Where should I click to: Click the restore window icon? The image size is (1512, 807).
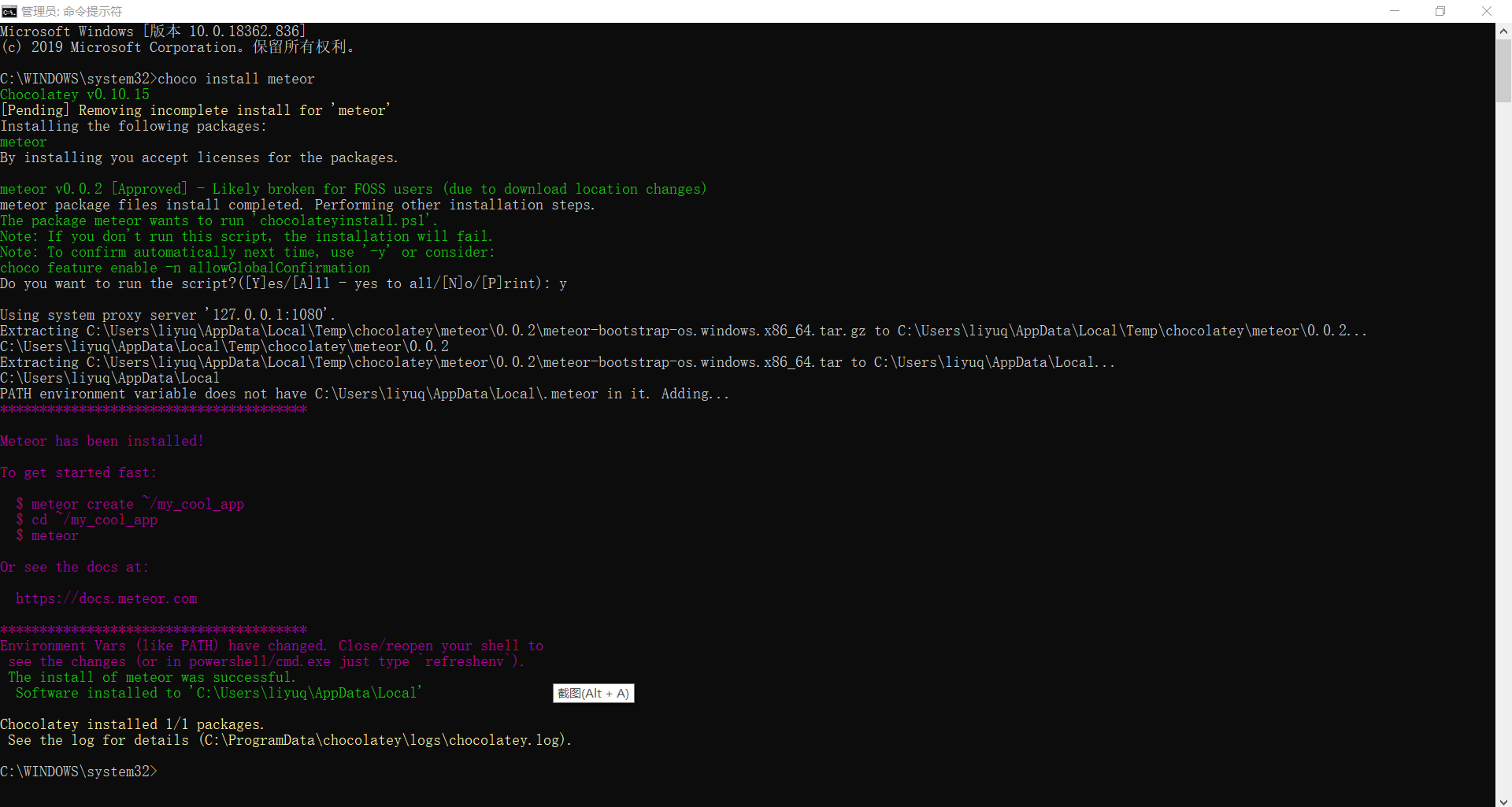1440,11
